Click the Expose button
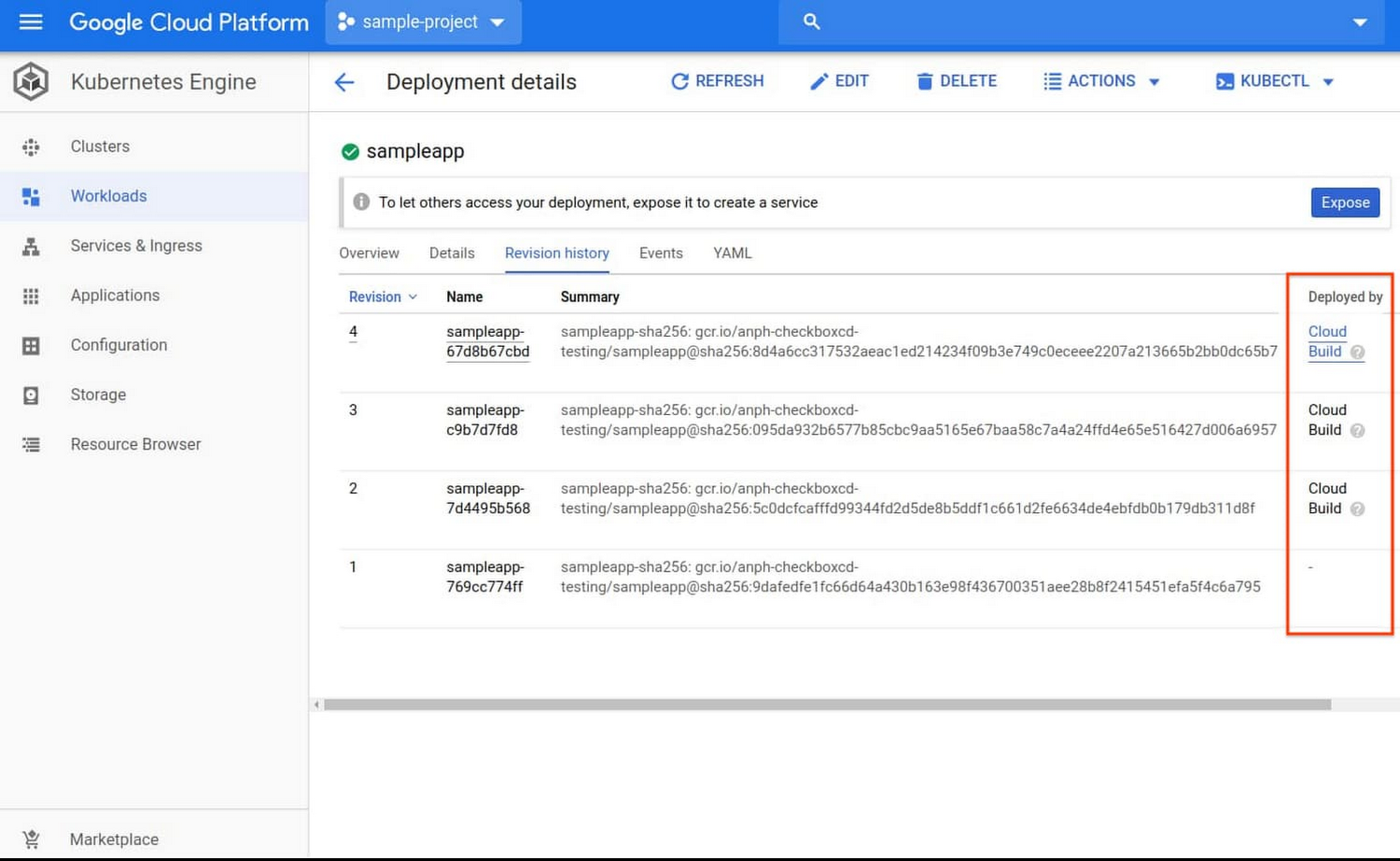 (1345, 202)
